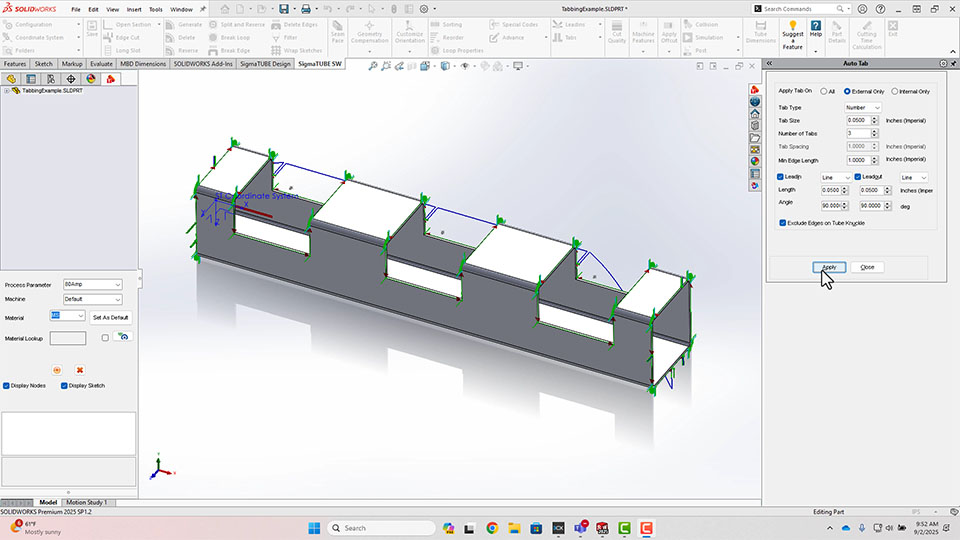Uncheck Exclude Edges on Tube Knuckle
960x540 pixels.
783,223
